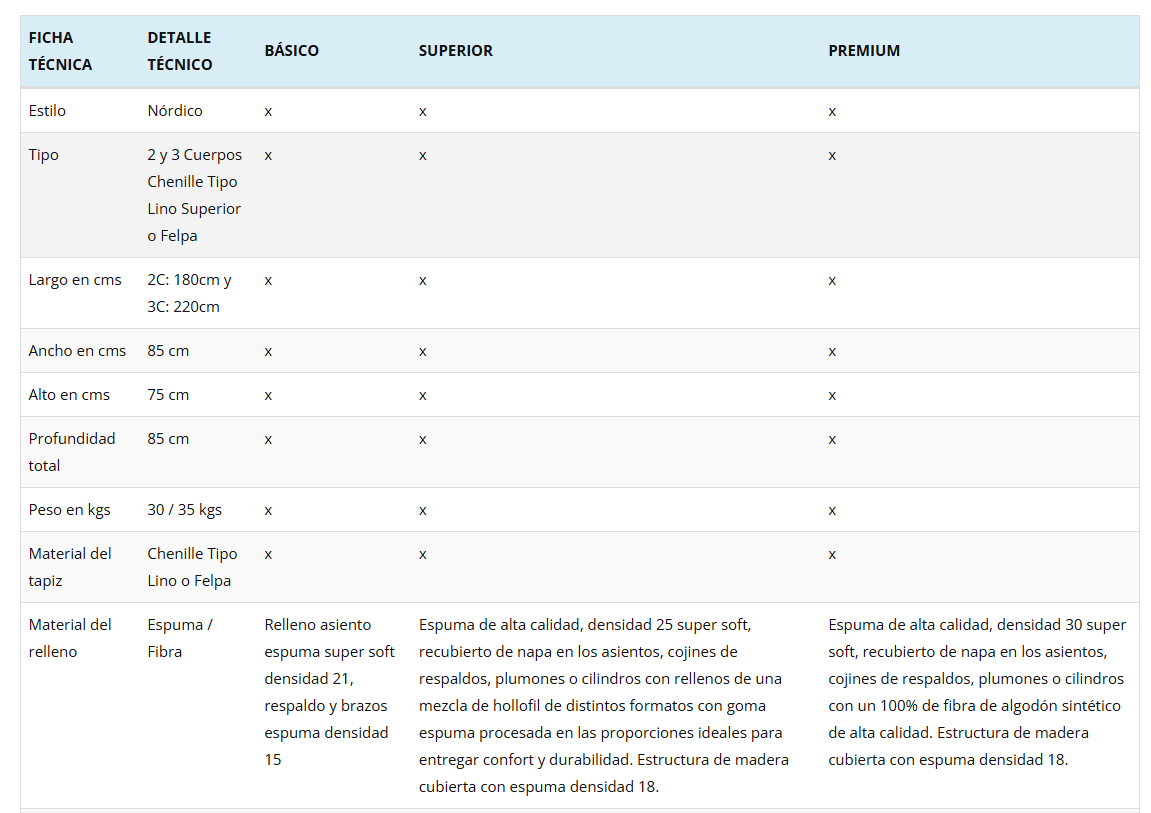Select the BÁSICO column header
The height and width of the screenshot is (813, 1151).
pyautogui.click(x=291, y=51)
